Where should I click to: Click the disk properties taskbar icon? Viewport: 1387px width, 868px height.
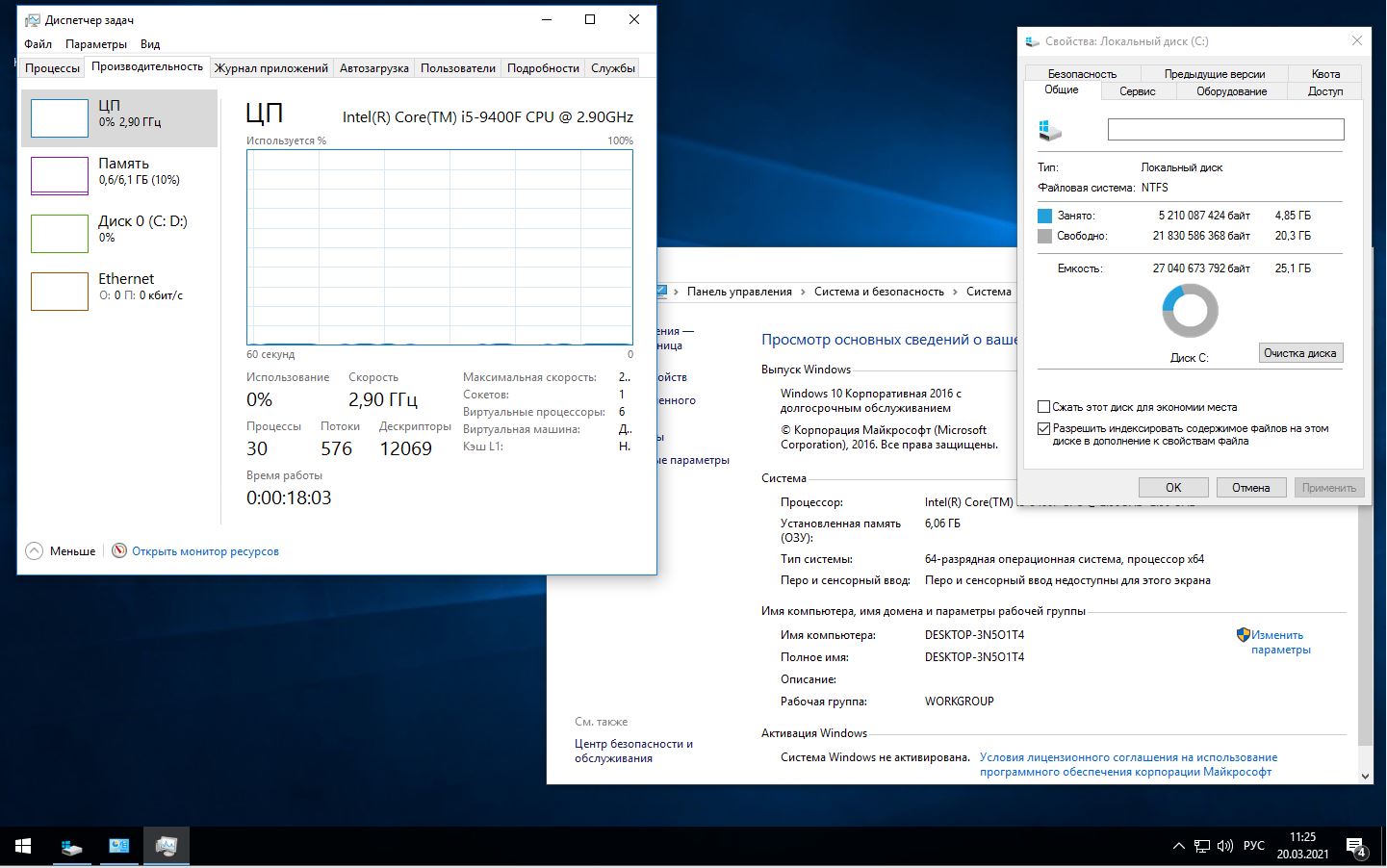tap(72, 847)
